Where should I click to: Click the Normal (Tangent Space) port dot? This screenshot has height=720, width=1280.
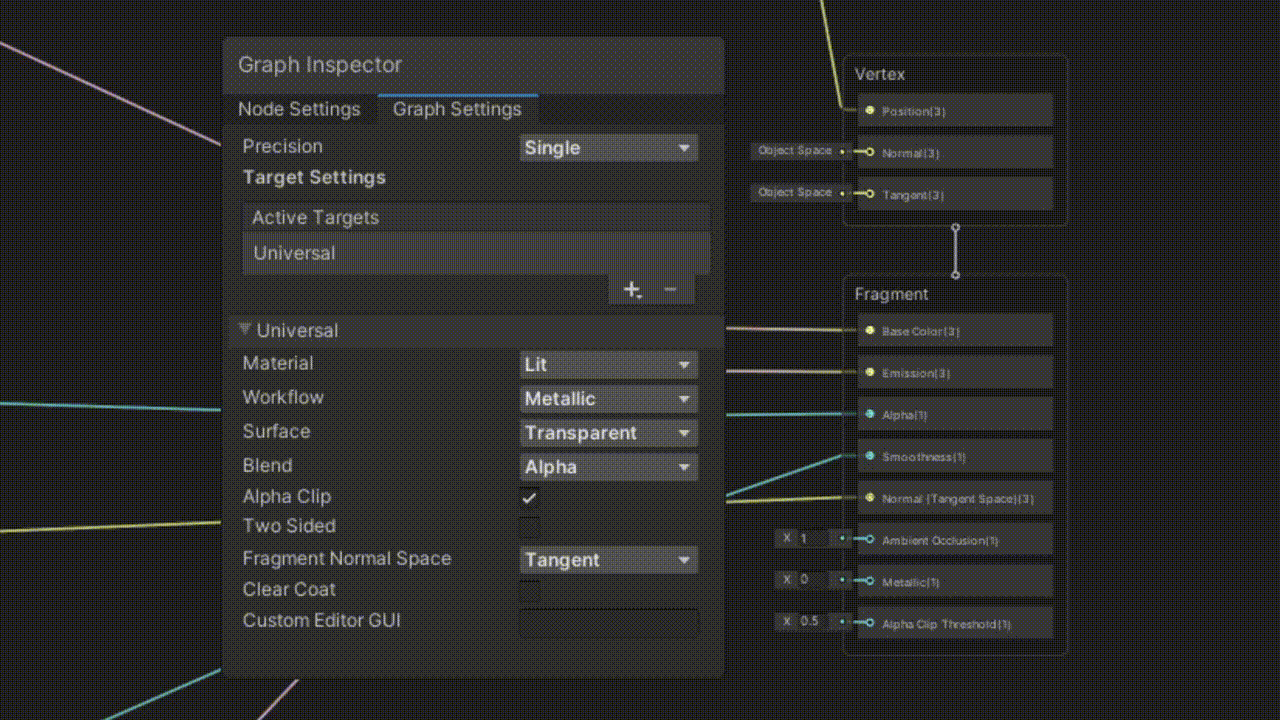868,497
